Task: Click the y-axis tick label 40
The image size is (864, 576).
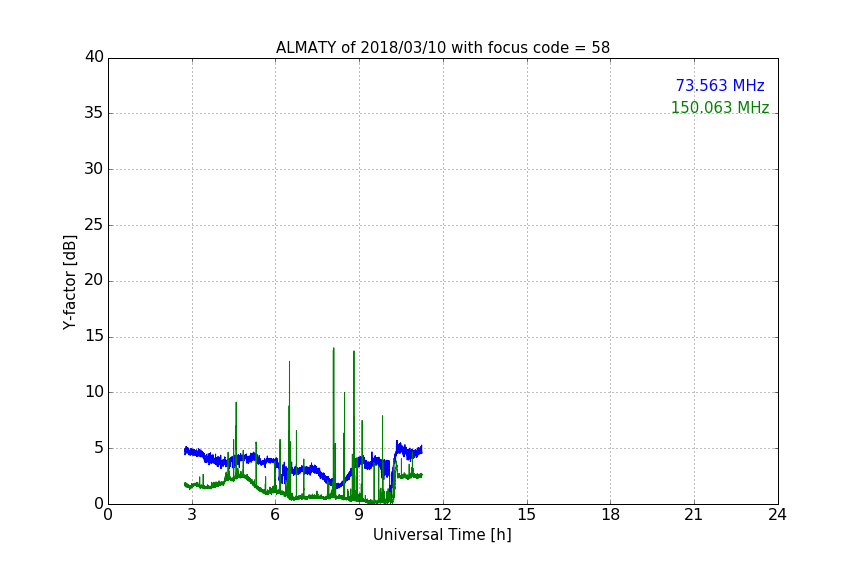Action: coord(94,57)
